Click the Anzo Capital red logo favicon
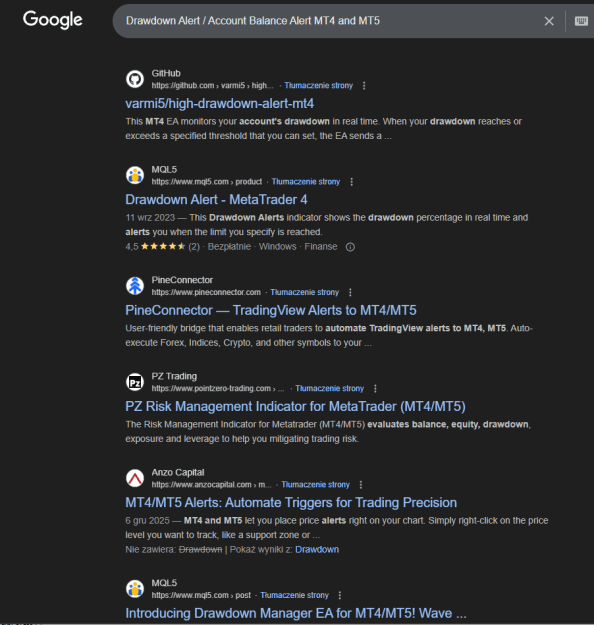This screenshot has width=594, height=625. click(135, 478)
